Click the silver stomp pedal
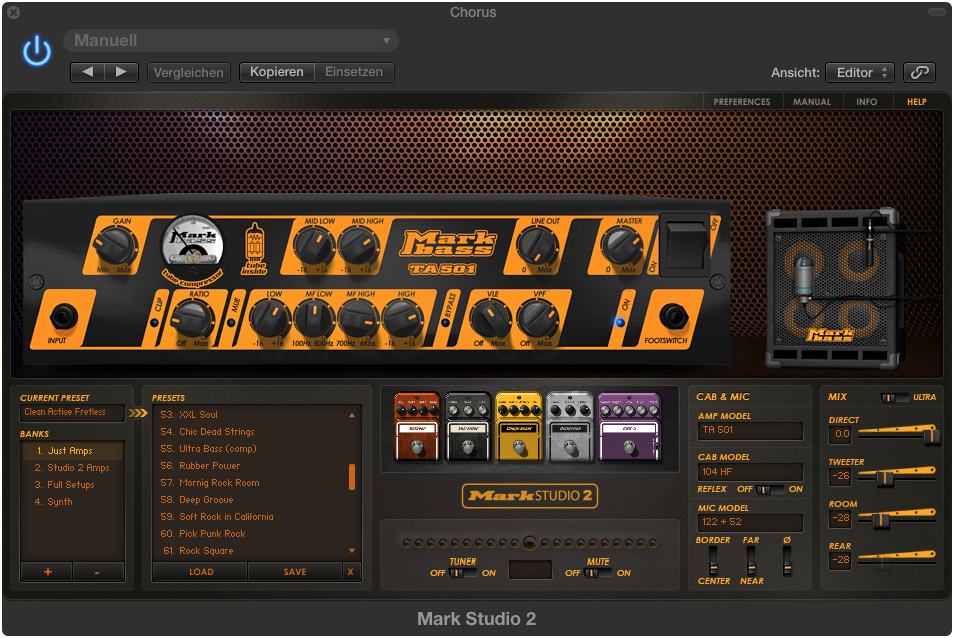 [569, 428]
